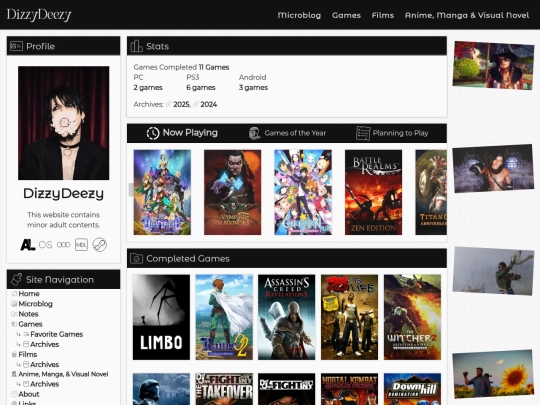Open Anime, Manga & Visual Novel top menu

click(467, 15)
